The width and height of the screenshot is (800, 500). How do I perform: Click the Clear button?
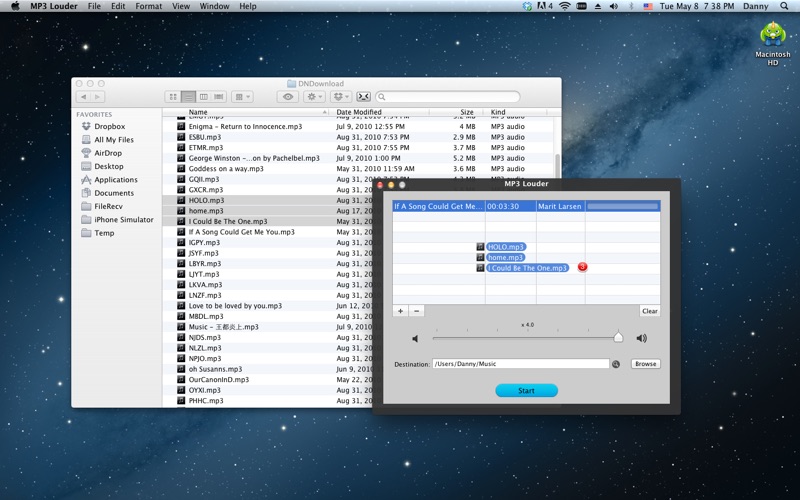(x=649, y=311)
